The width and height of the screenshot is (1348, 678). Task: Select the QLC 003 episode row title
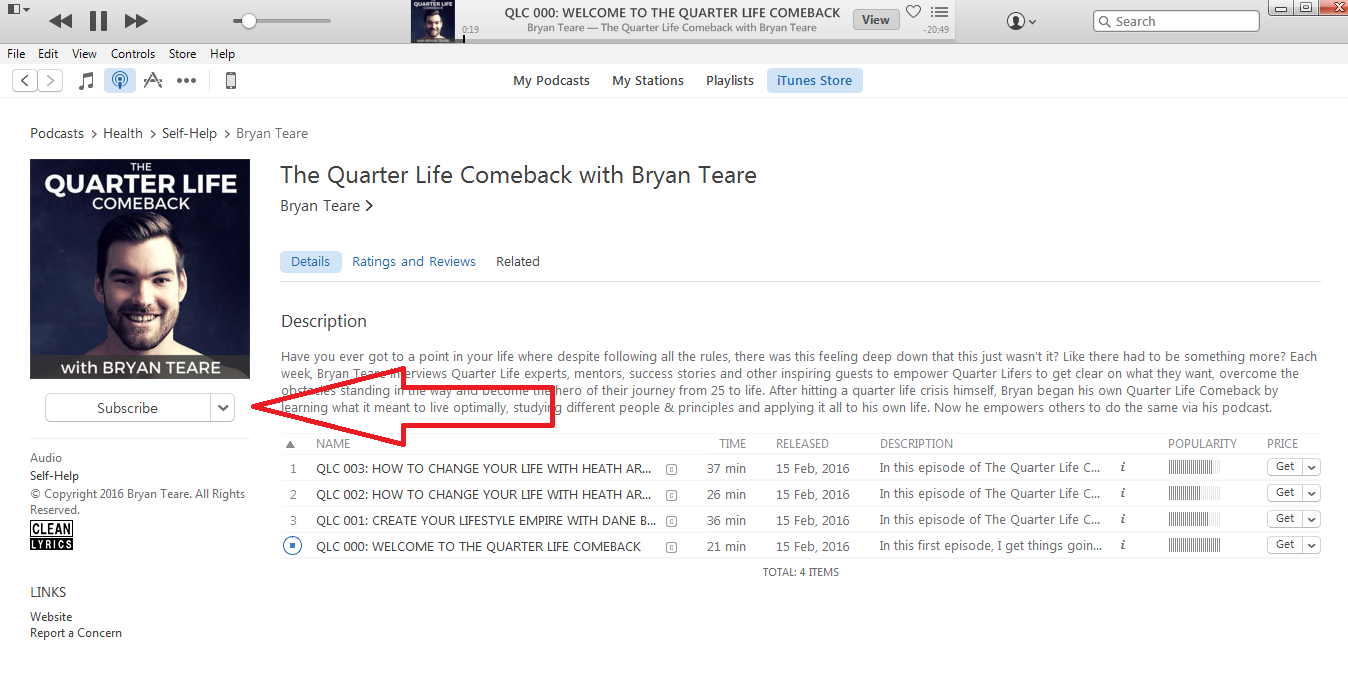(484, 468)
